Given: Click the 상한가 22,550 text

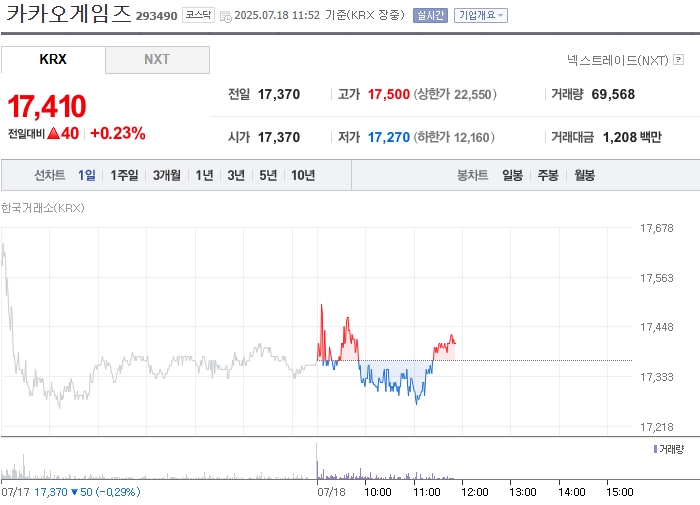Looking at the screenshot, I should pos(455,94).
